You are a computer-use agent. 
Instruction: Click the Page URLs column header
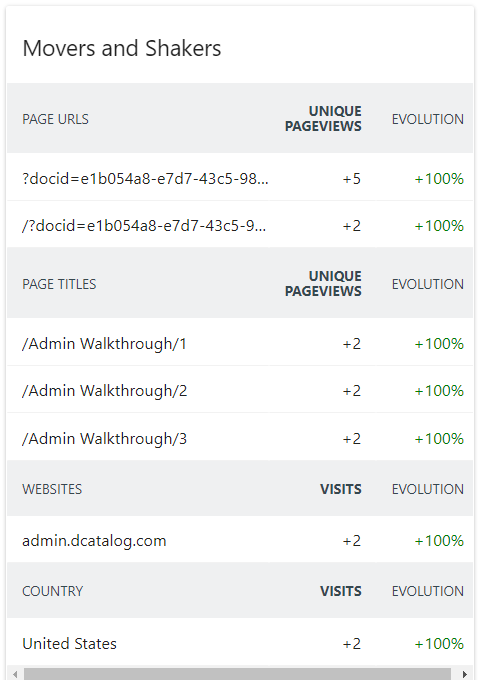click(55, 119)
